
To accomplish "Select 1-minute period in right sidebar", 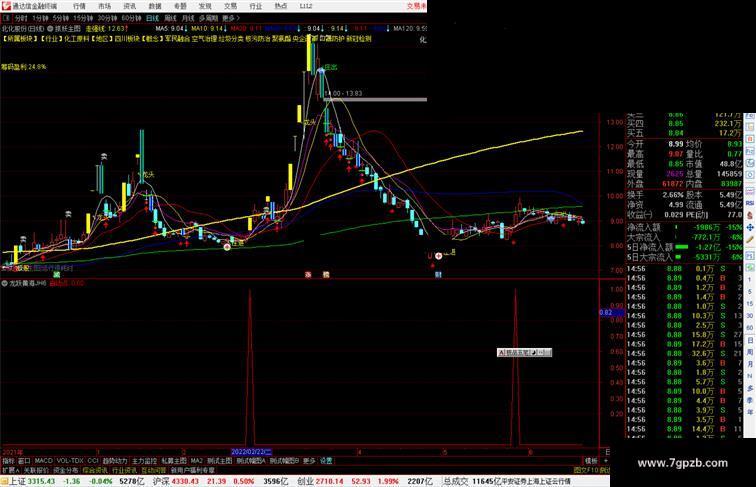I will pos(750,279).
